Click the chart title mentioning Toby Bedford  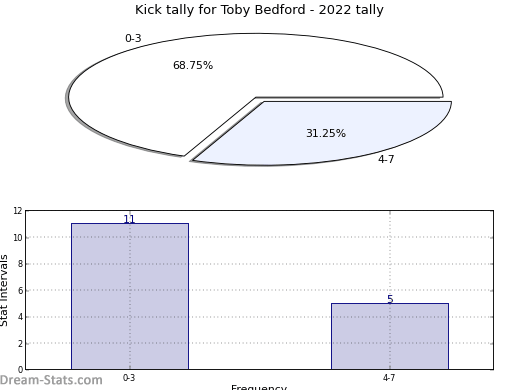pyautogui.click(x=259, y=10)
